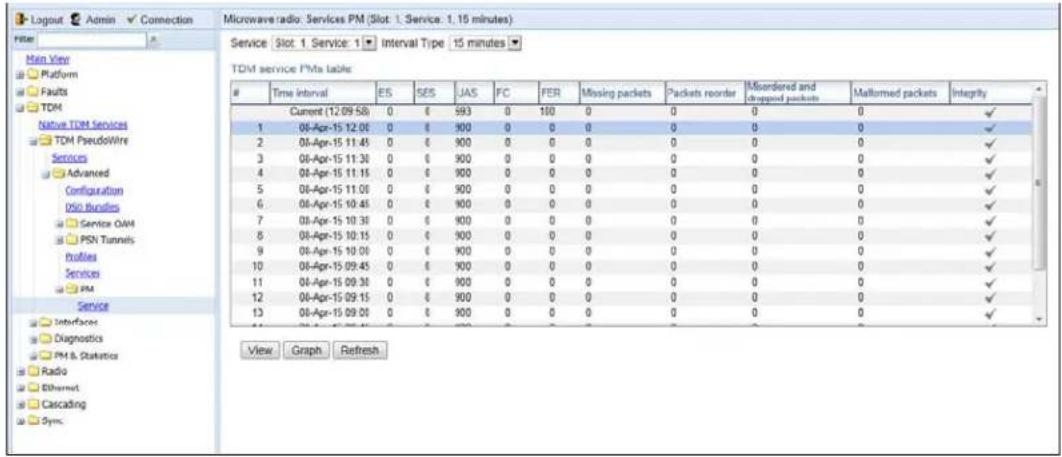This screenshot has height=457, width=1062.
Task: Click the PSN Tunnels folder icon
Action: coord(73,240)
